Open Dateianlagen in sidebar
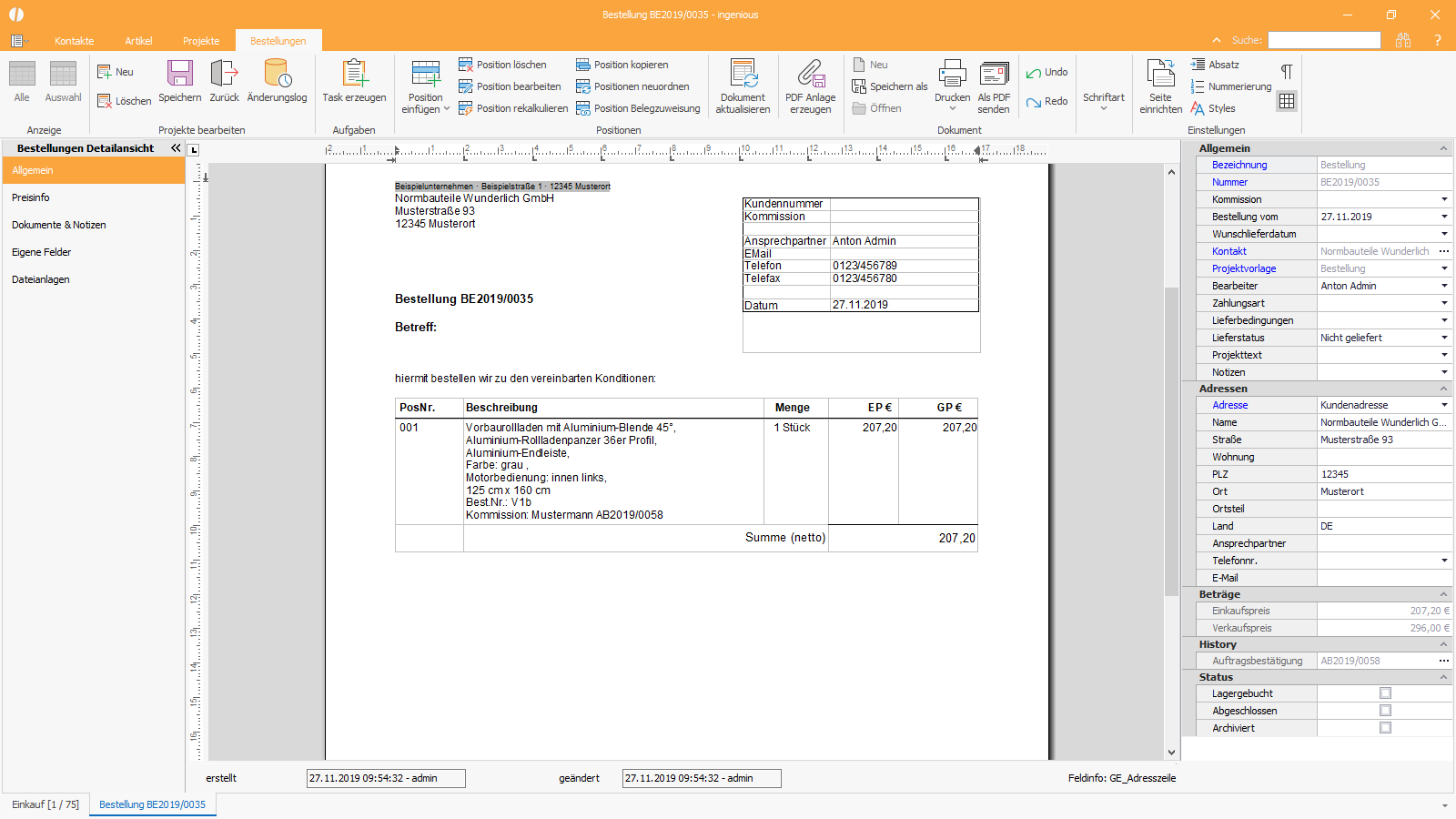 point(94,279)
